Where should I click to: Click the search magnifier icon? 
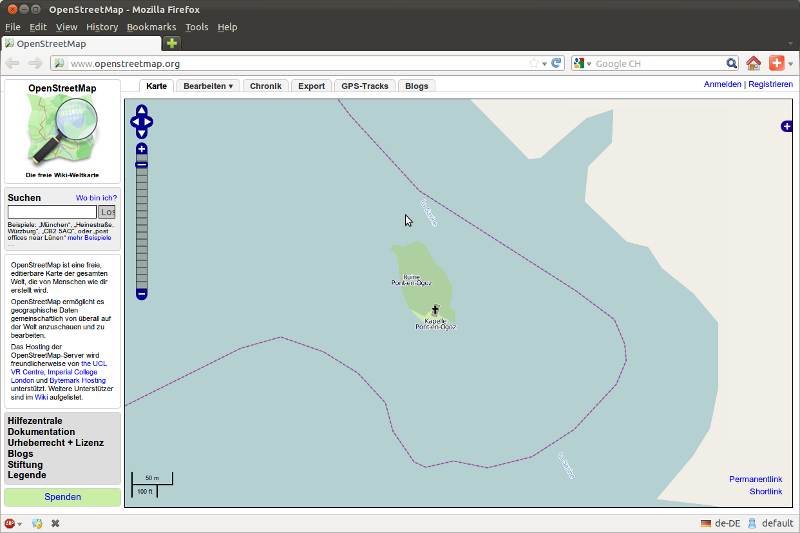pyautogui.click(x=732, y=63)
